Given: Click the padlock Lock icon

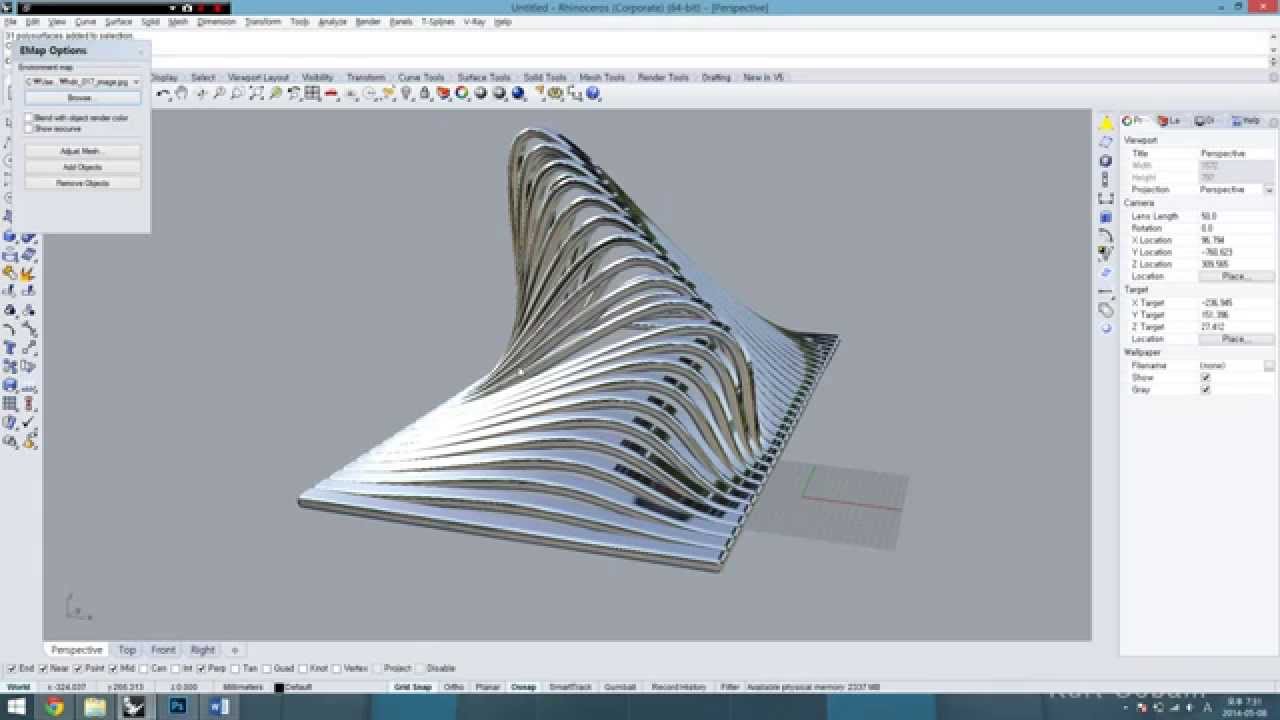Looking at the screenshot, I should point(425,93).
